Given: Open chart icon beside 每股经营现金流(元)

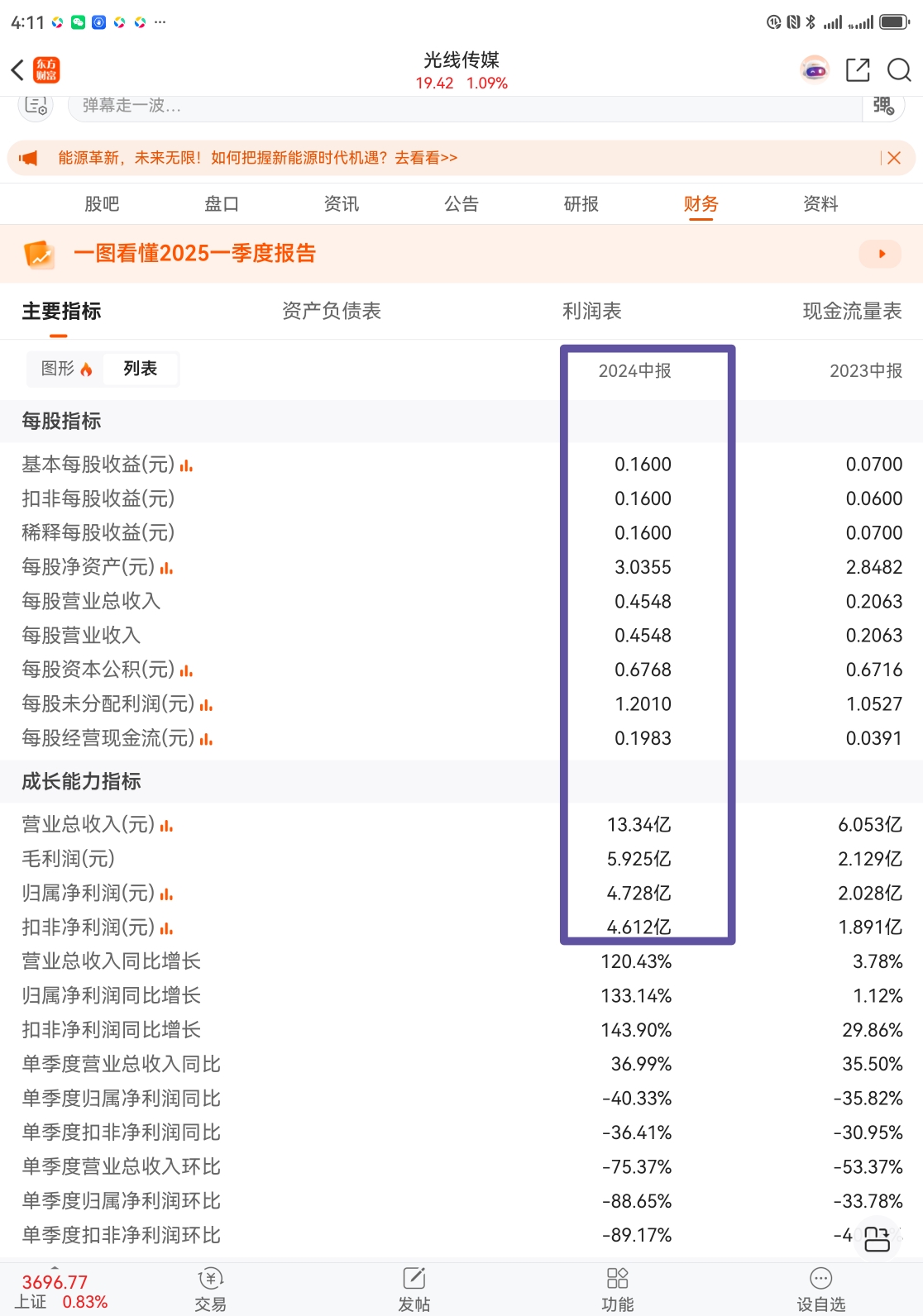Looking at the screenshot, I should point(206,739).
